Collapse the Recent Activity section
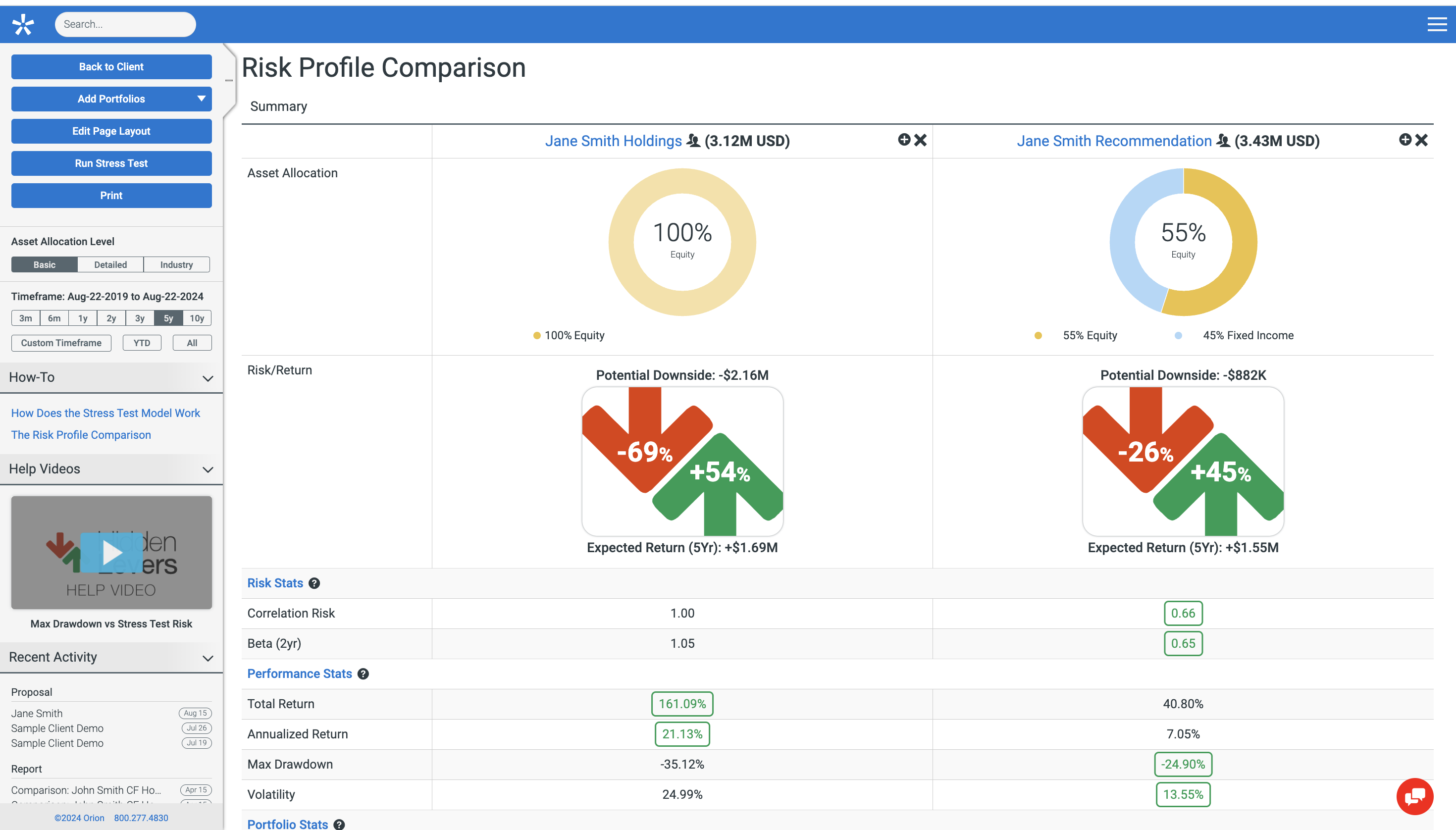This screenshot has height=830, width=1456. [208, 659]
